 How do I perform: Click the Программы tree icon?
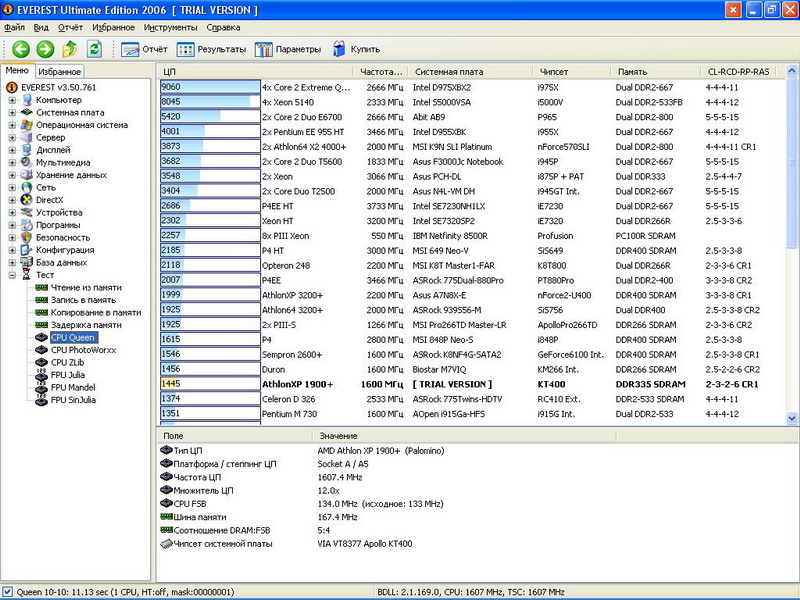[x=27, y=225]
